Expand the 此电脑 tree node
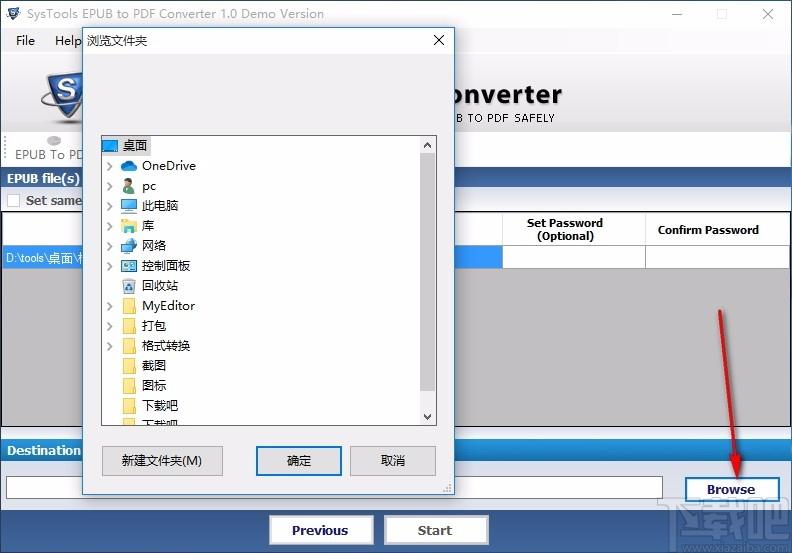The width and height of the screenshot is (792, 553). (110, 206)
